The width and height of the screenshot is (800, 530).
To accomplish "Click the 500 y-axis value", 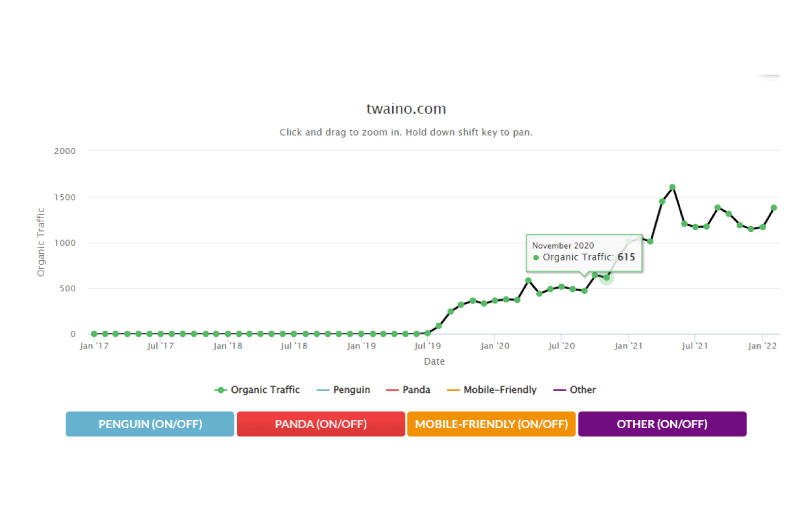I will [x=67, y=288].
